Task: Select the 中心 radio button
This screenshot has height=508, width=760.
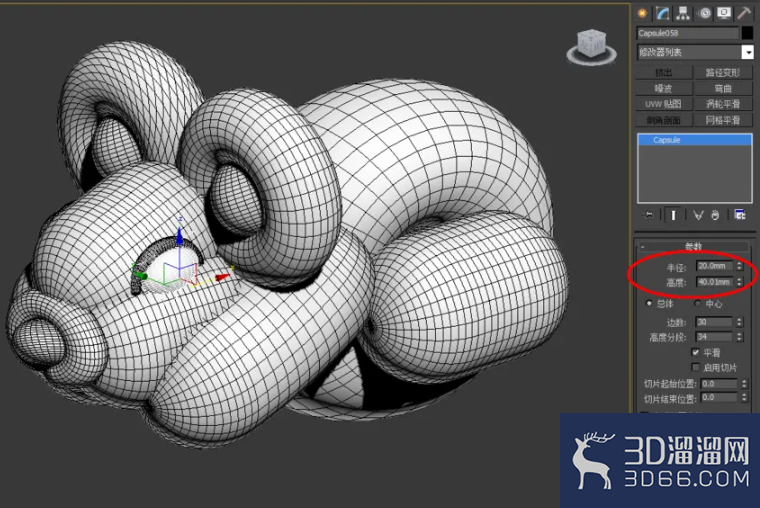Action: [697, 303]
